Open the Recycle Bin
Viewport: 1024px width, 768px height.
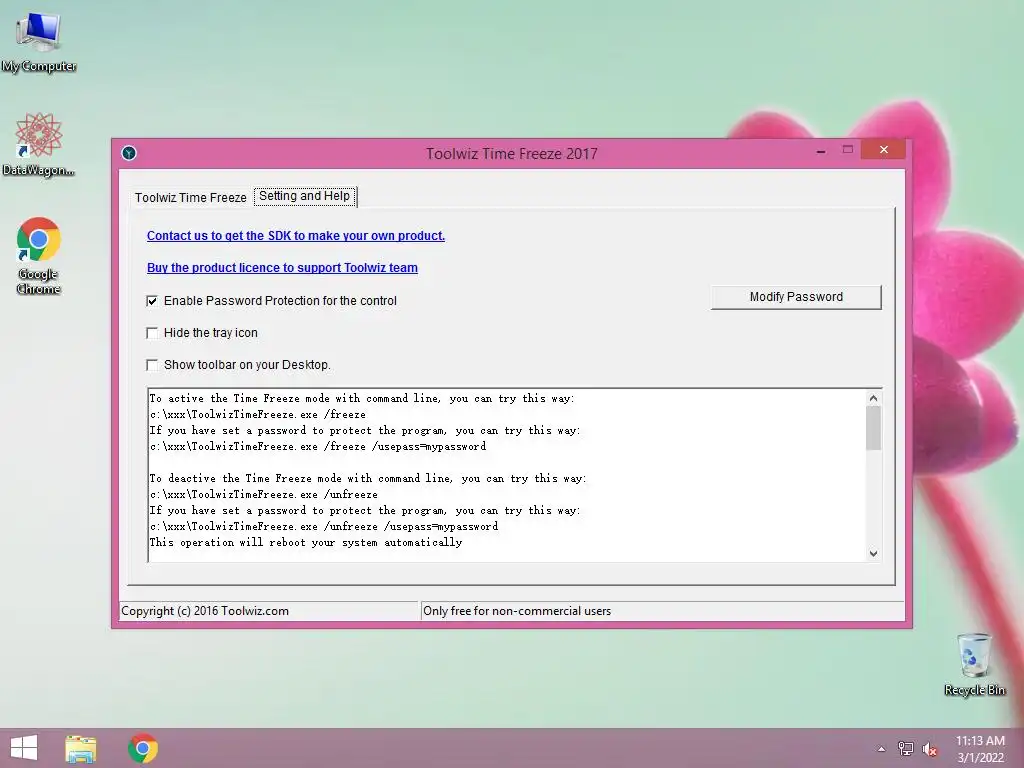point(974,664)
